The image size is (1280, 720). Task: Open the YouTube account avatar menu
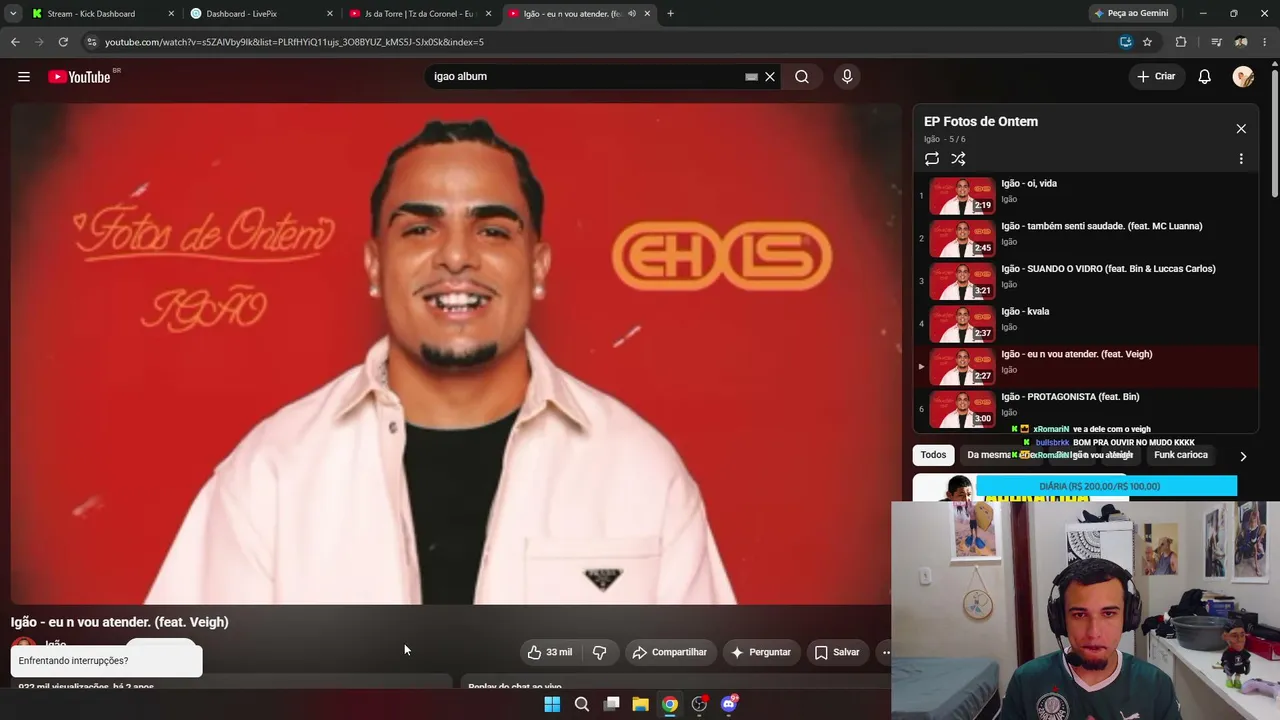coord(1243,77)
